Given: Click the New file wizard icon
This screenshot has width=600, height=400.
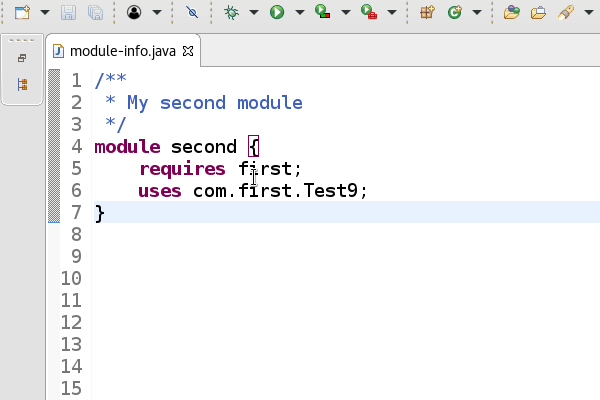Looking at the screenshot, I should point(22,12).
